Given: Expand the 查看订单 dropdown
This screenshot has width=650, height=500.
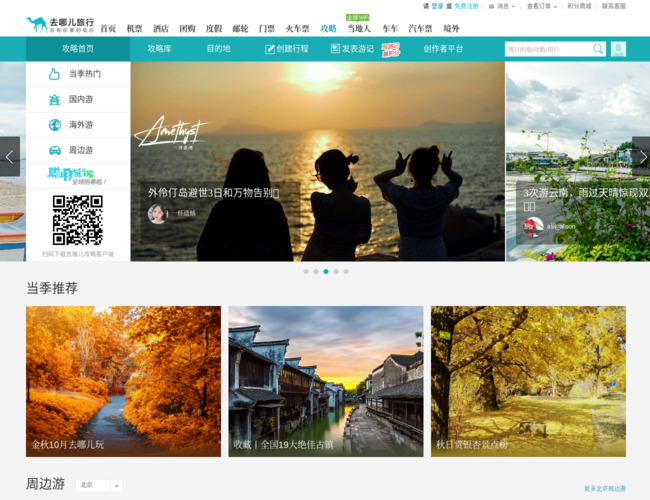Looking at the screenshot, I should 541,6.
